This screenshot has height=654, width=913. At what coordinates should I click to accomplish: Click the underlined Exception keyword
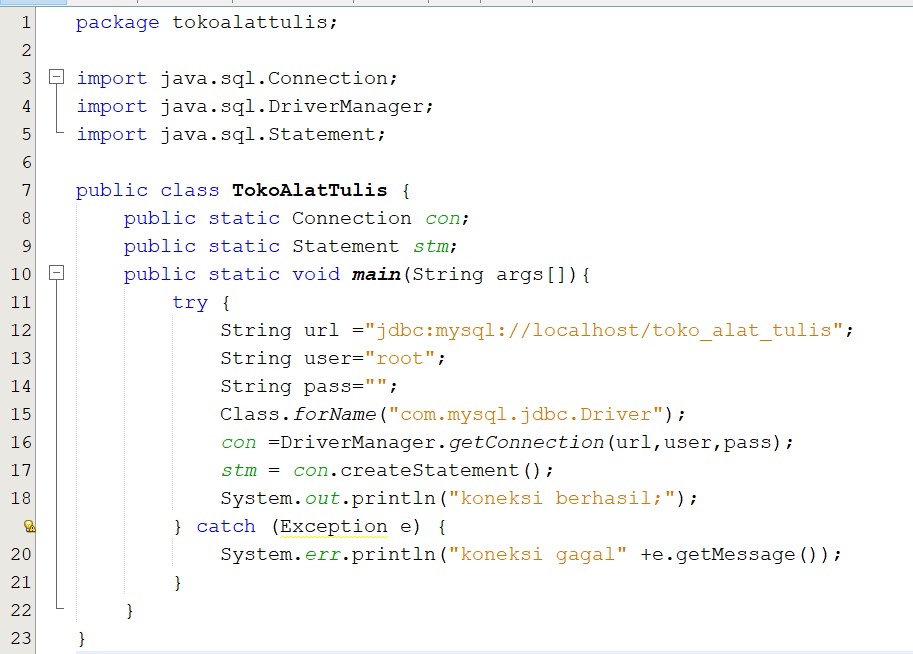(x=333, y=526)
